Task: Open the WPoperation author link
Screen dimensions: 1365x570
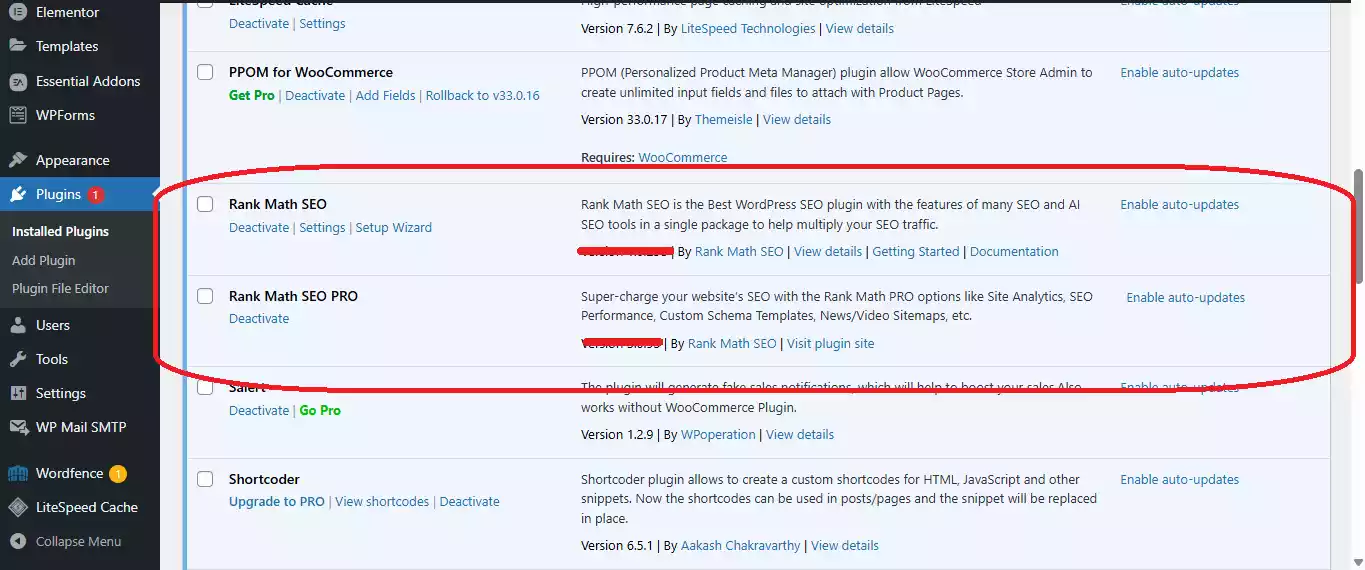Action: (x=719, y=434)
